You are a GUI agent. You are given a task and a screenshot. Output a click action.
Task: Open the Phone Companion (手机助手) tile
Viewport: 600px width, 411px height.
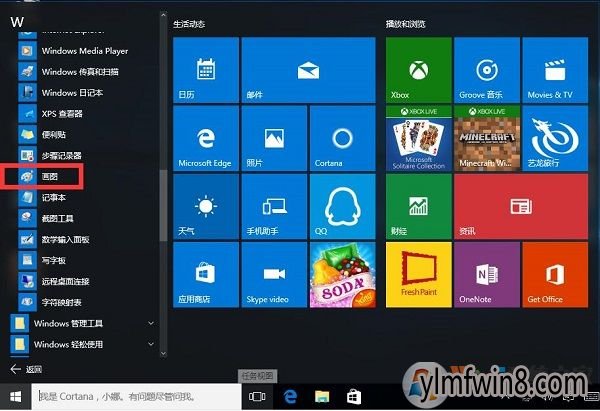coord(274,207)
